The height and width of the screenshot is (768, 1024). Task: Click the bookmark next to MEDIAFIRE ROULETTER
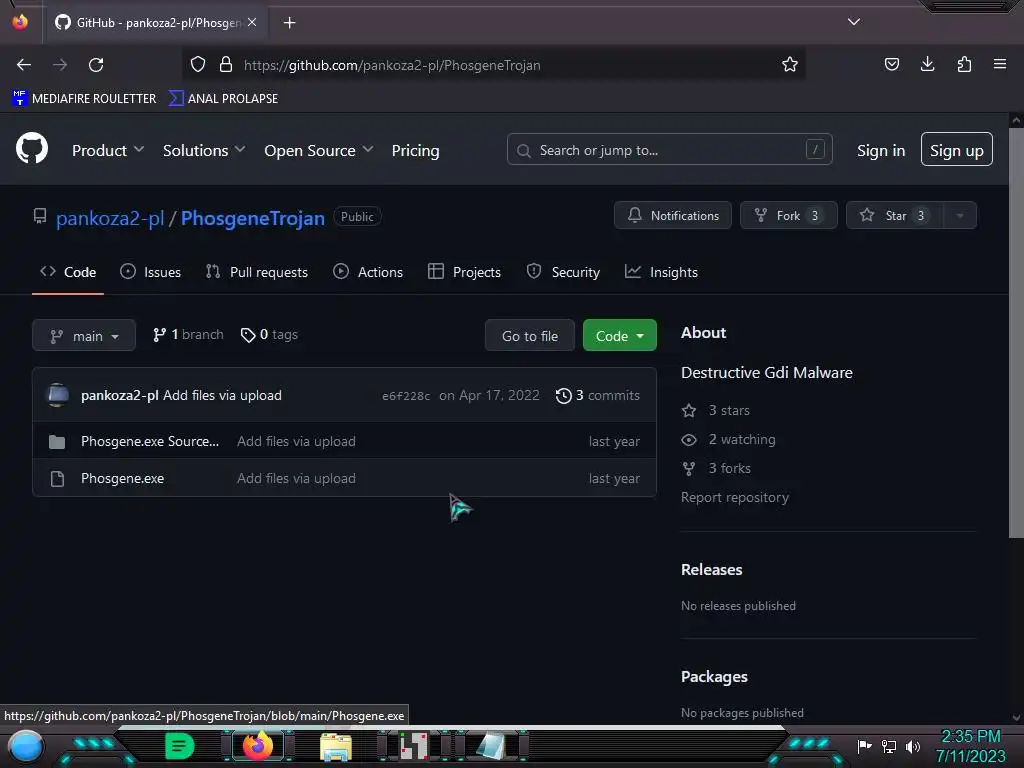223,99
